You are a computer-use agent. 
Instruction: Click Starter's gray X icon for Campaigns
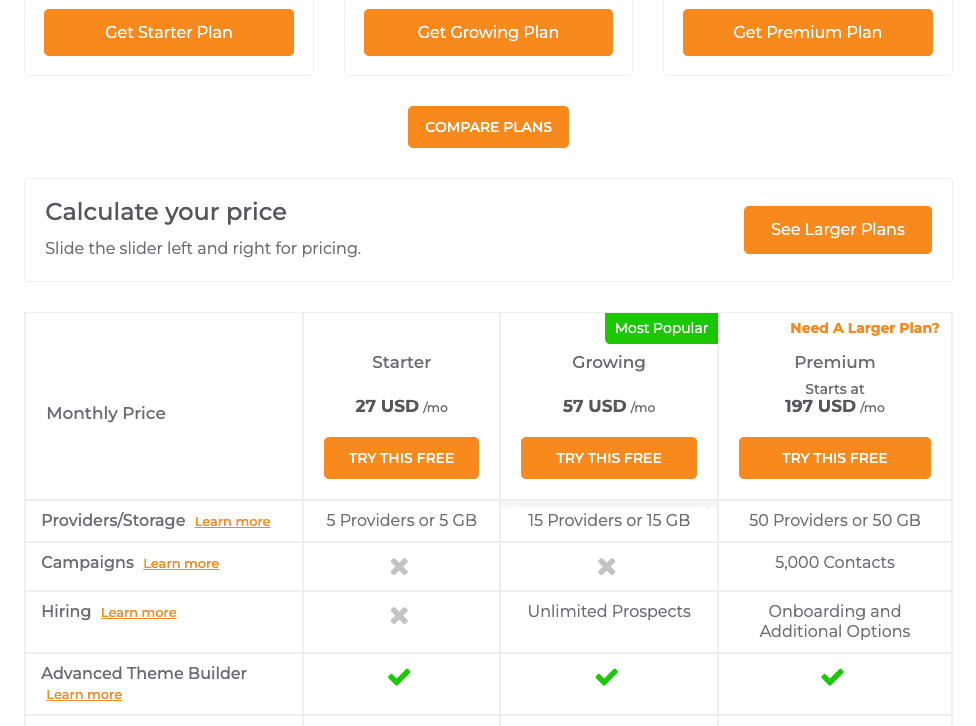[399, 567]
